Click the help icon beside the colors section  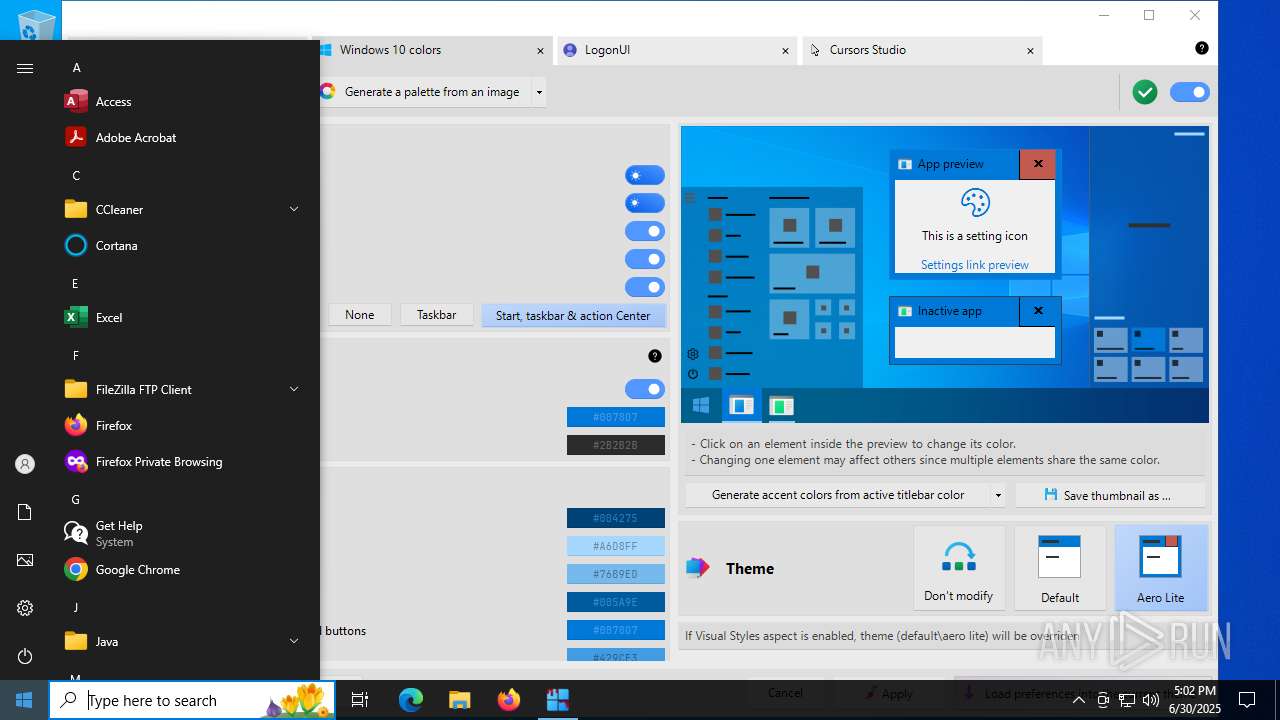coord(655,356)
